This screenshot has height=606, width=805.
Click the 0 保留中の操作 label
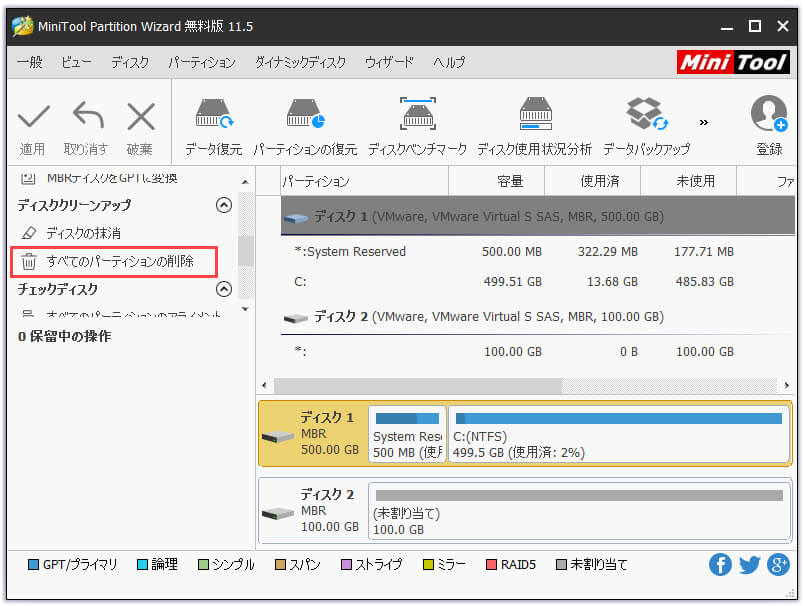coord(64,336)
